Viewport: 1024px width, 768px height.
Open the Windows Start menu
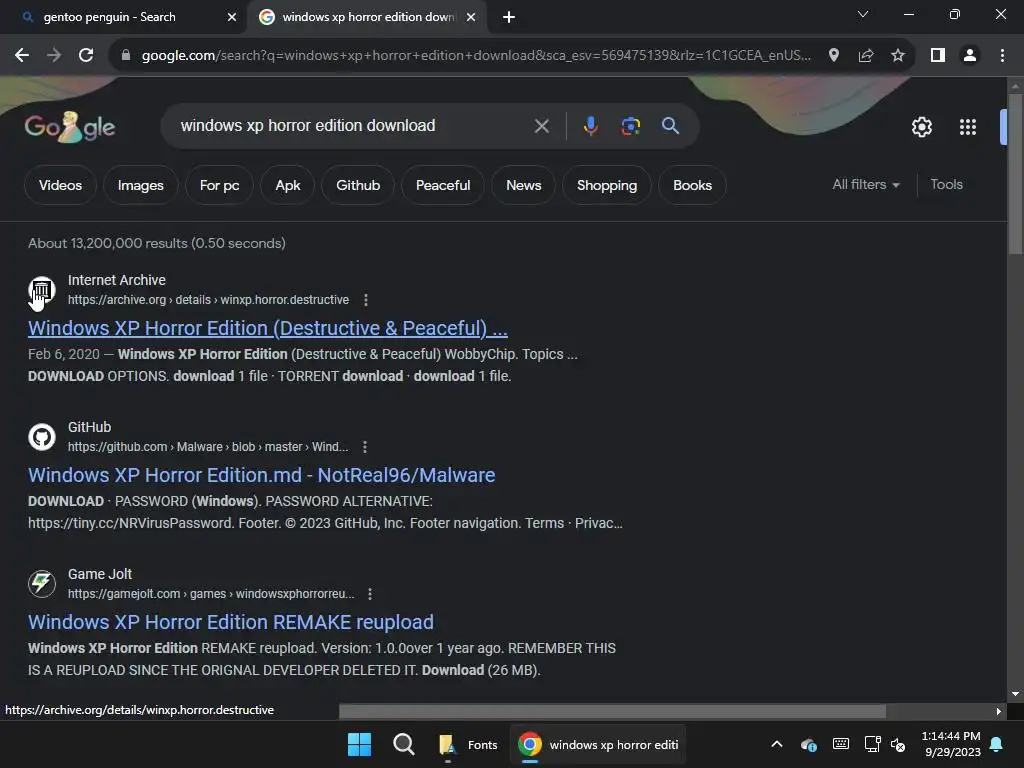tap(359, 744)
